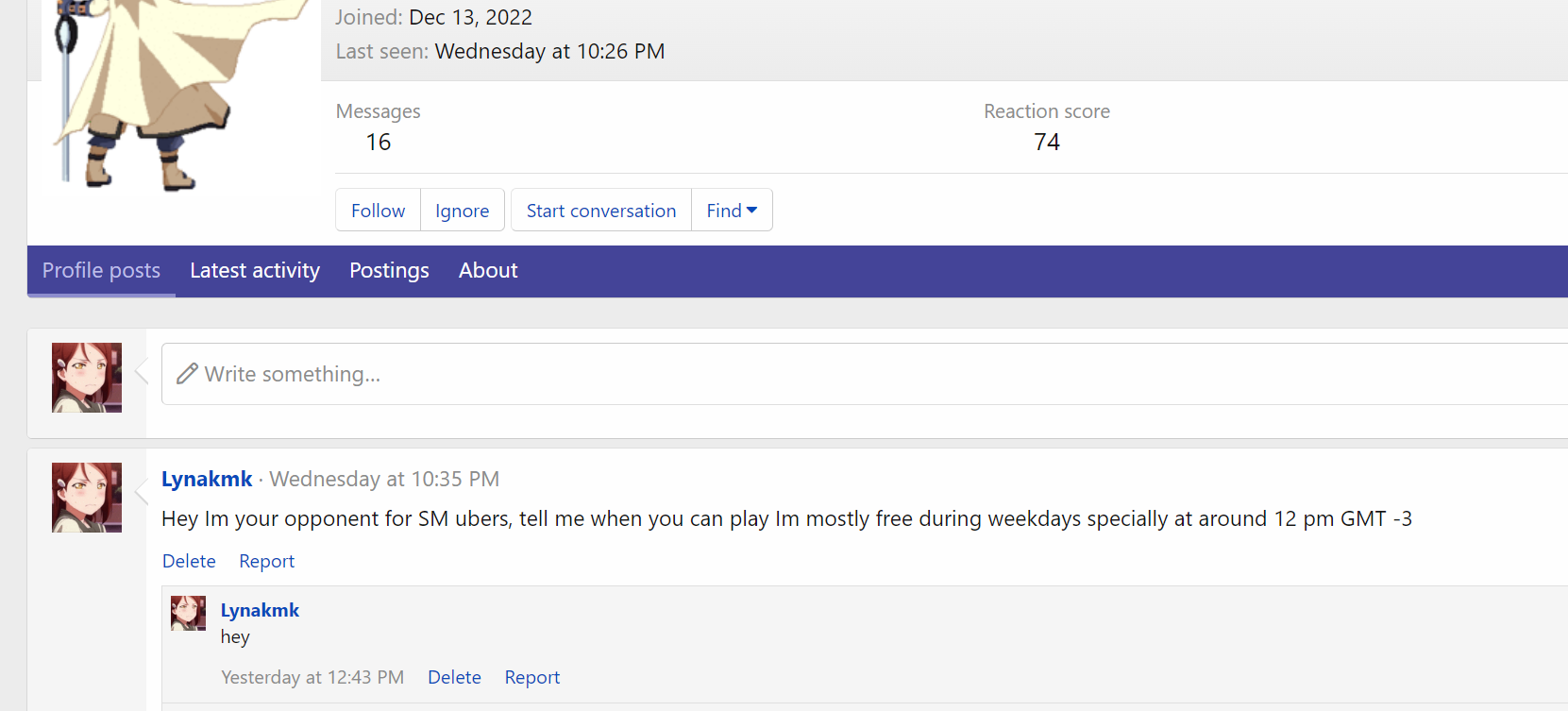1568x711 pixels.
Task: Delete the 'hey' comment
Action: pos(454,677)
